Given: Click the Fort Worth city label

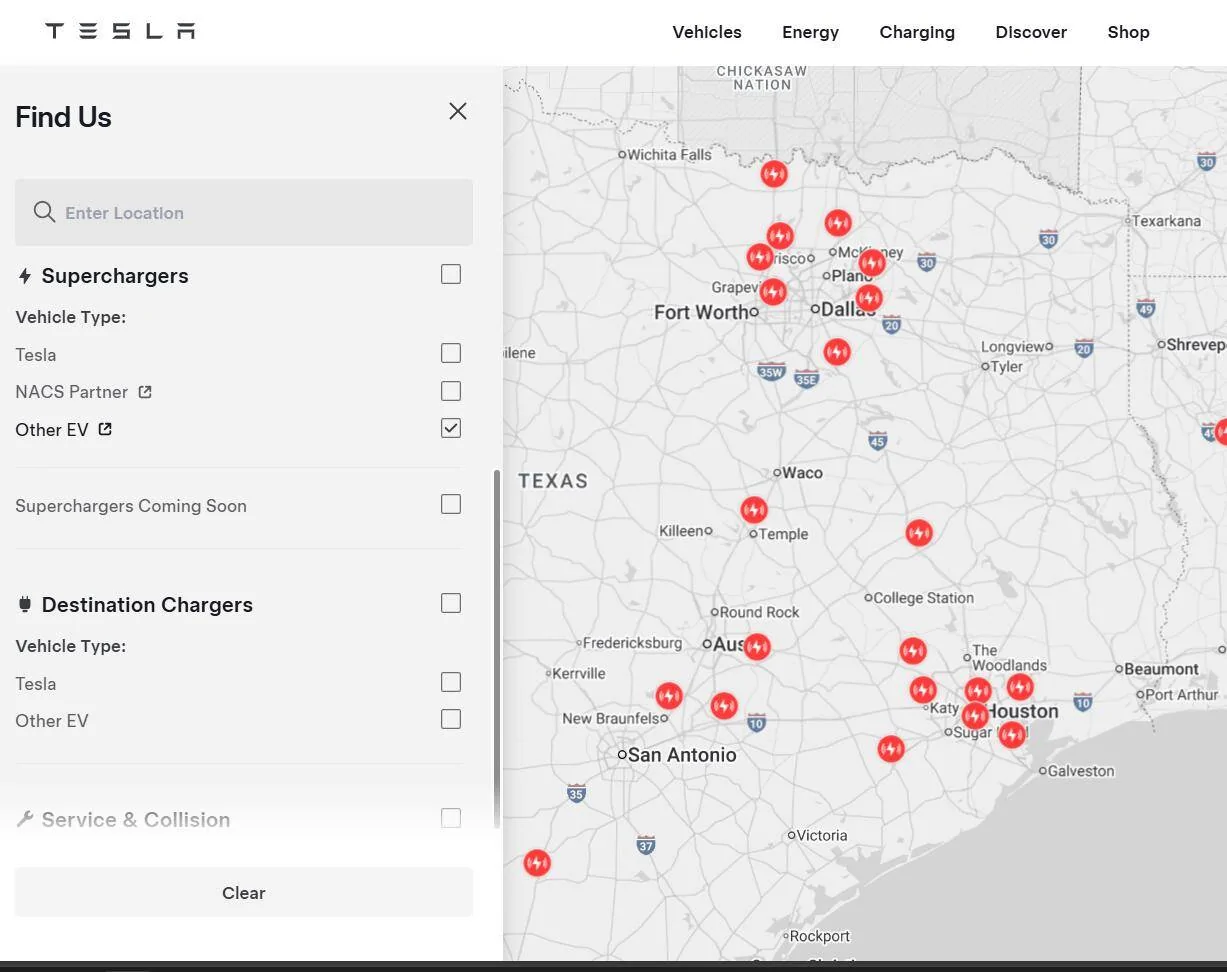Looking at the screenshot, I should tap(702, 312).
